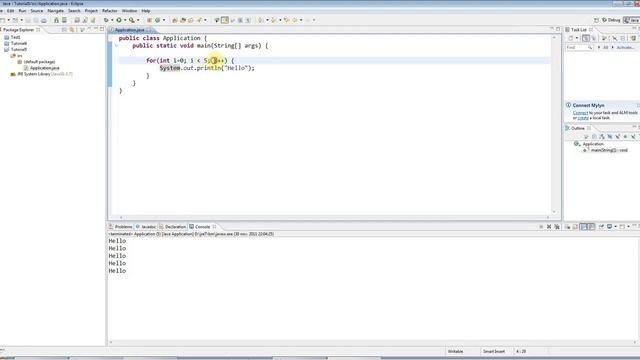Click the New Task icon in Task List
Screen dimensions: 640x360
pos(571,38)
